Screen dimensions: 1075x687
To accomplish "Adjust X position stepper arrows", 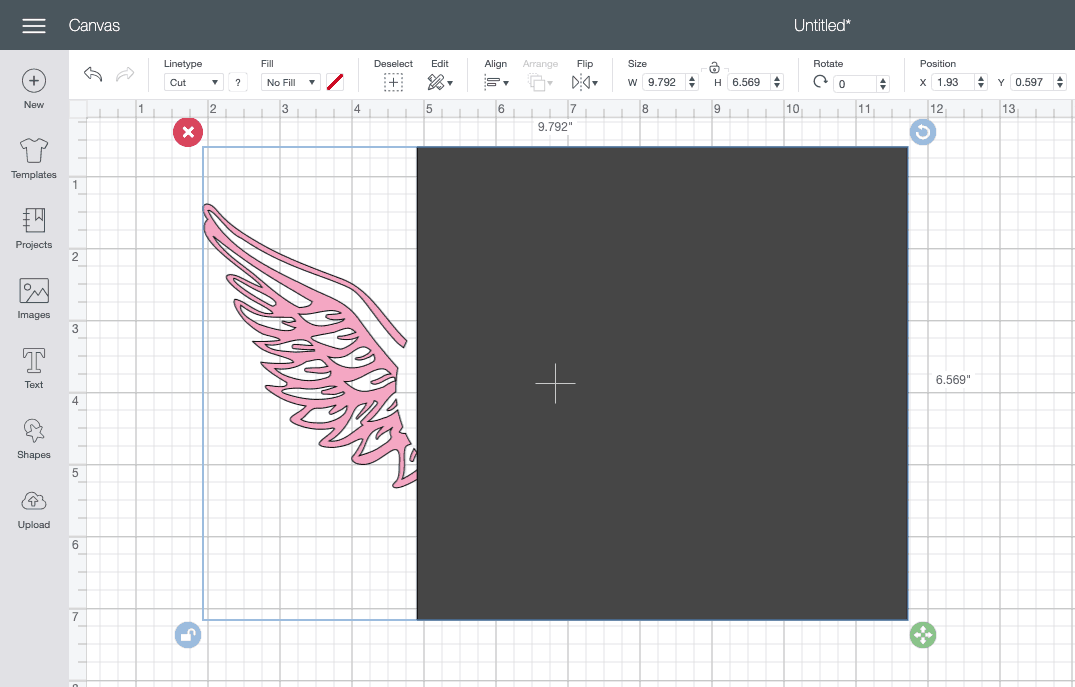I will 981,82.
